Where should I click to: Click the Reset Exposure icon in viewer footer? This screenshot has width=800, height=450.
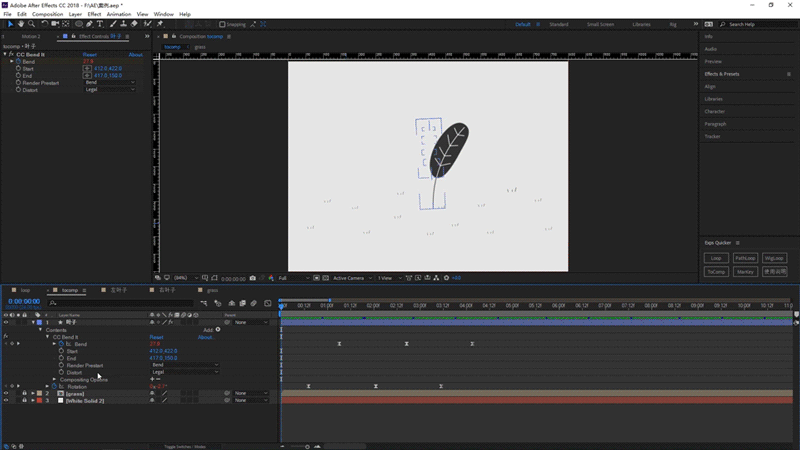(x=446, y=278)
